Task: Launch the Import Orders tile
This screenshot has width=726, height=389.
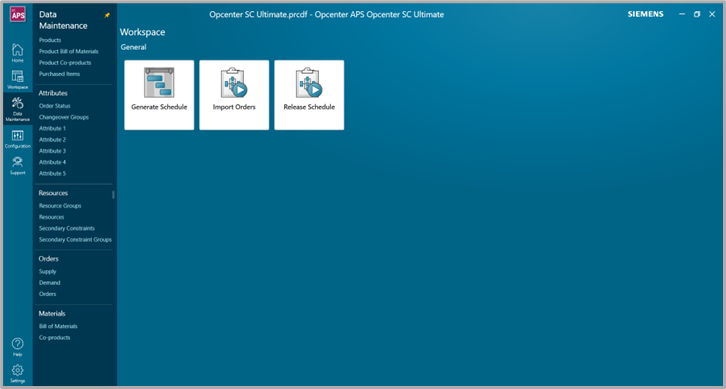Action: tap(234, 95)
